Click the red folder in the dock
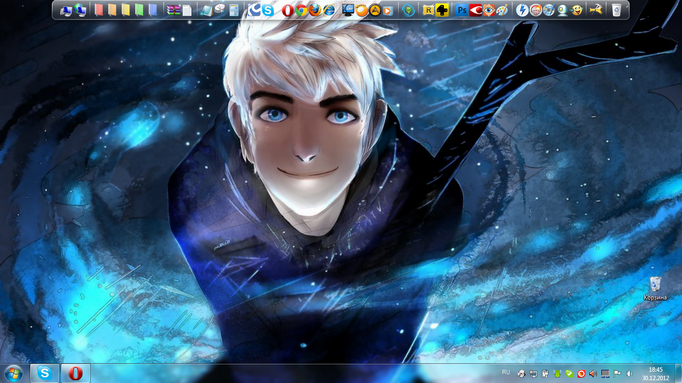 [99, 10]
